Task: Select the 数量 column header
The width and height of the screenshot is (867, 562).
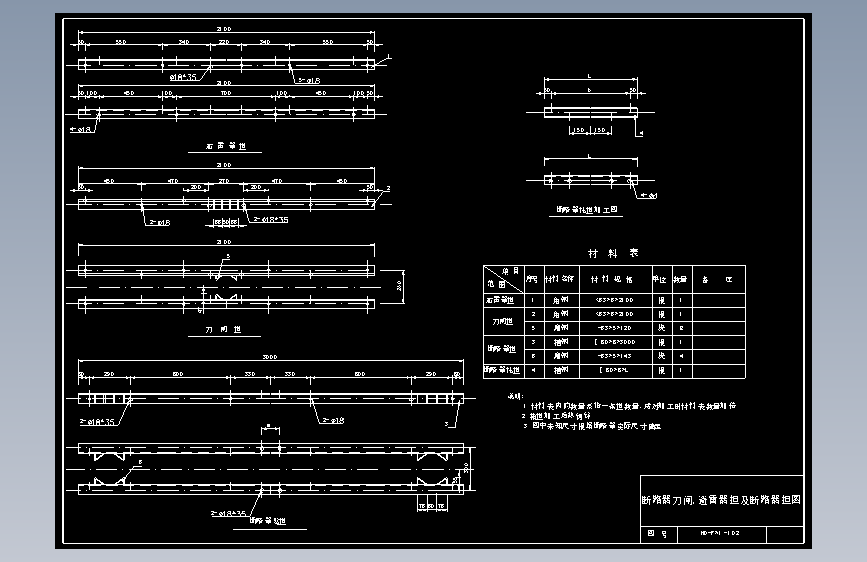Action: pos(680,279)
